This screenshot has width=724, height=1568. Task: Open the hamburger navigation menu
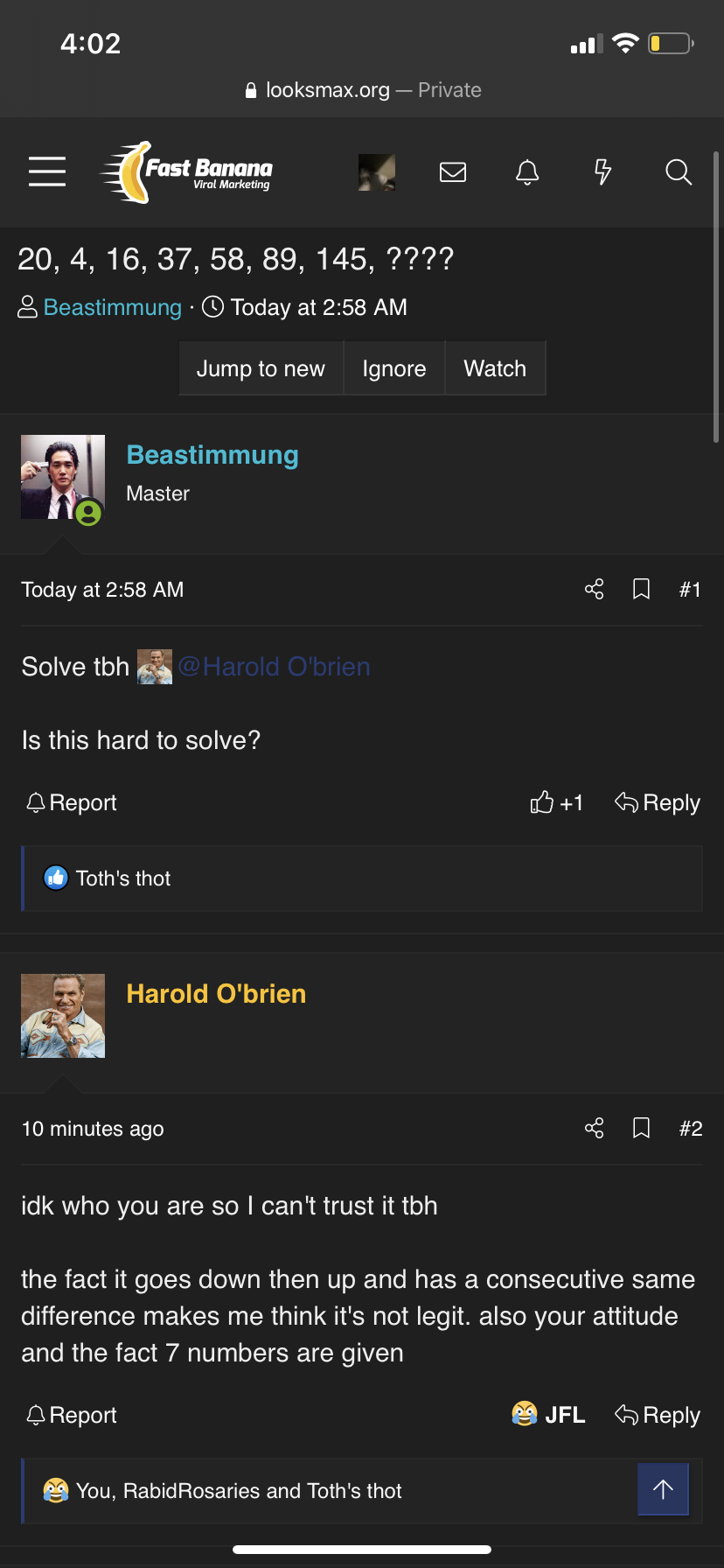[47, 171]
